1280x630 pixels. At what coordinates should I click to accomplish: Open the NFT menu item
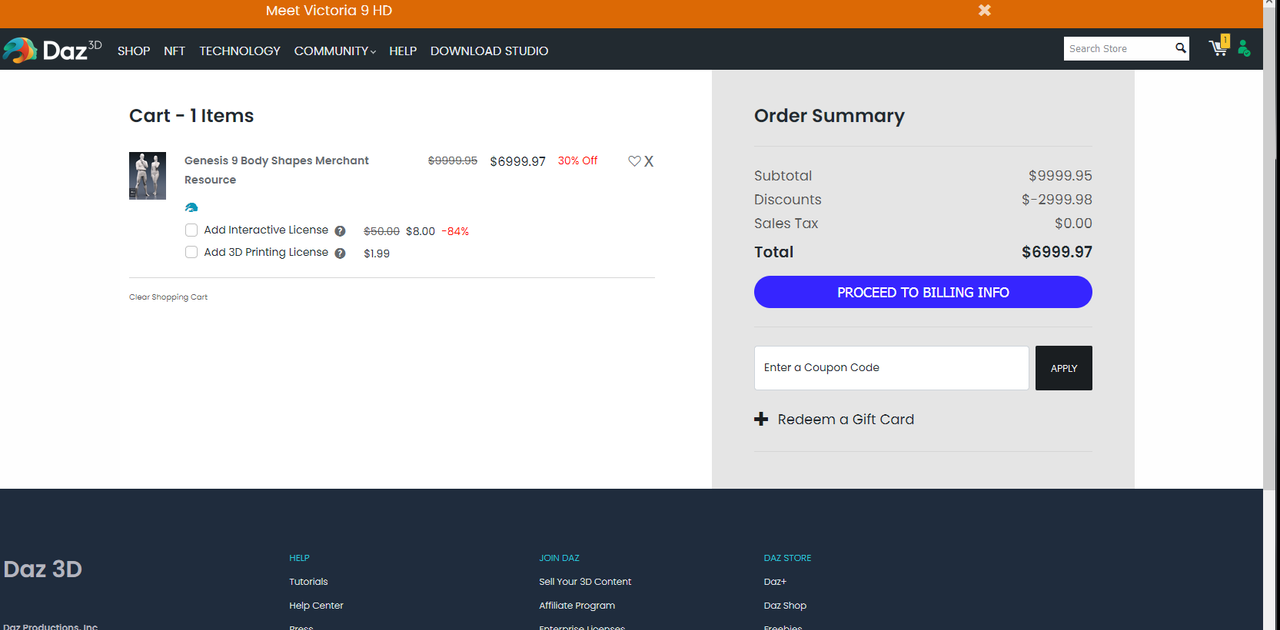(175, 51)
